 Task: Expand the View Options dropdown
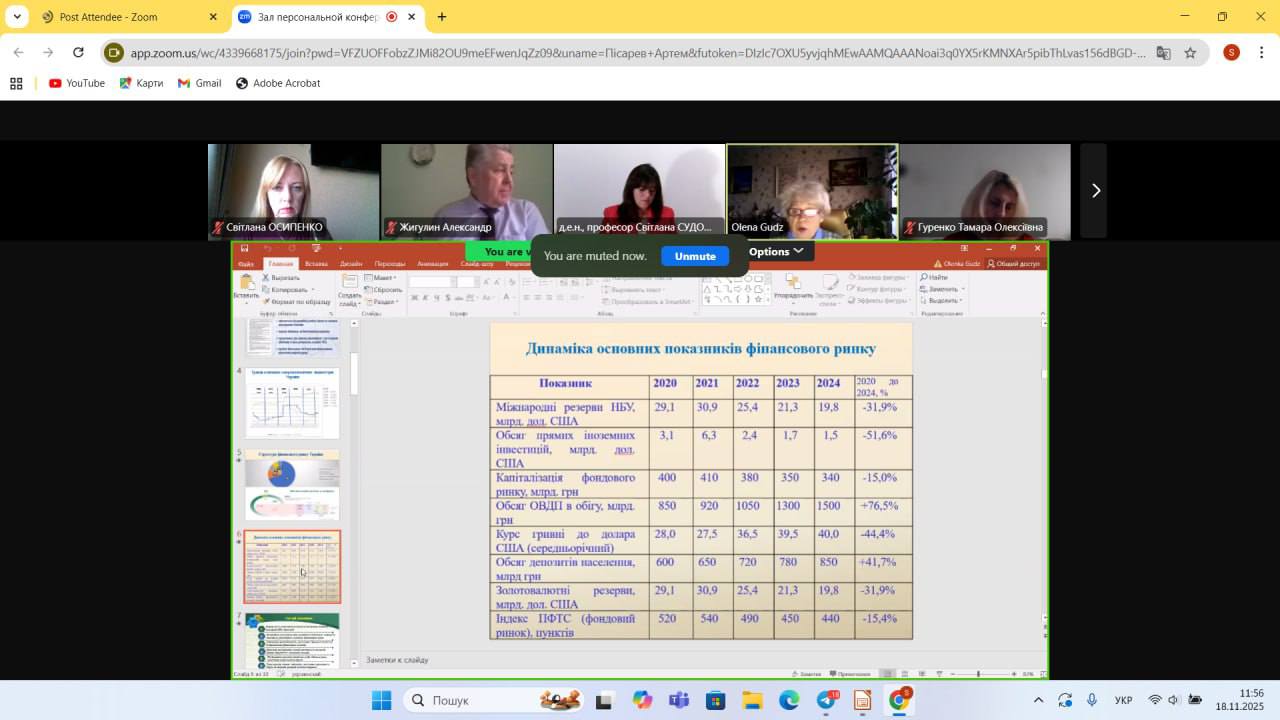pyautogui.click(x=776, y=252)
